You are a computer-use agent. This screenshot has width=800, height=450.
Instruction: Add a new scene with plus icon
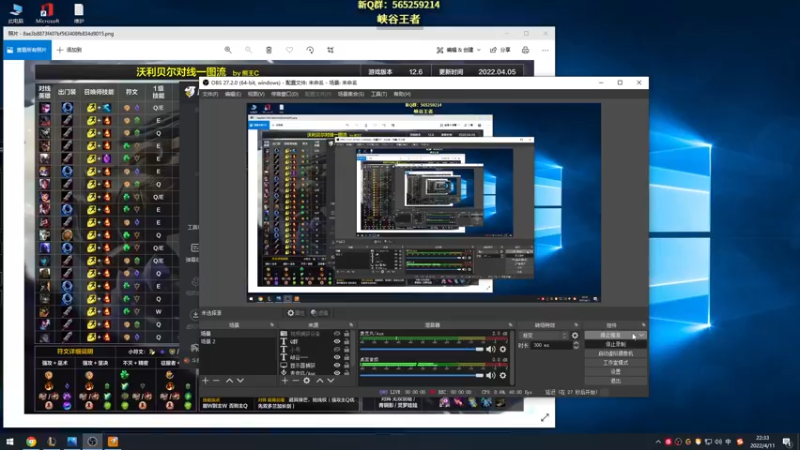[205, 381]
